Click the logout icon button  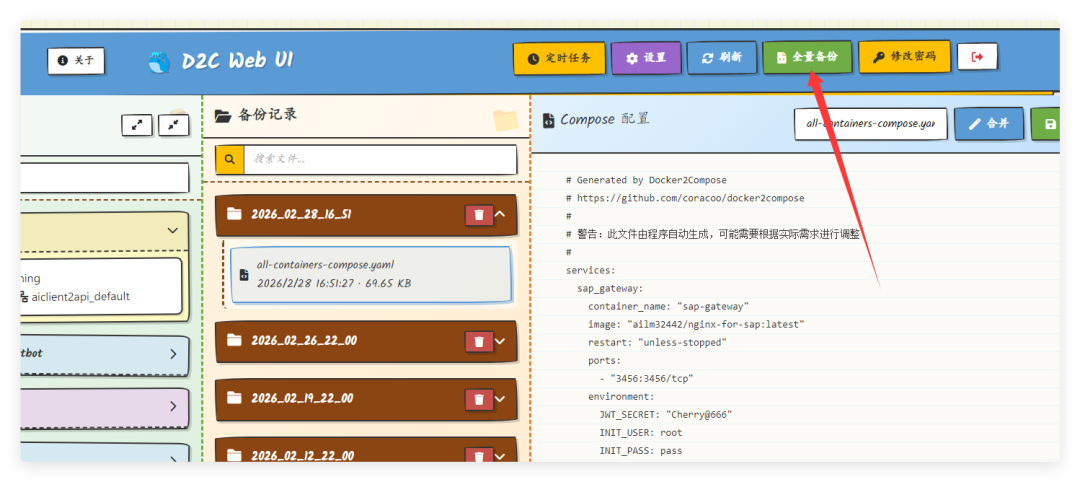pos(977,56)
